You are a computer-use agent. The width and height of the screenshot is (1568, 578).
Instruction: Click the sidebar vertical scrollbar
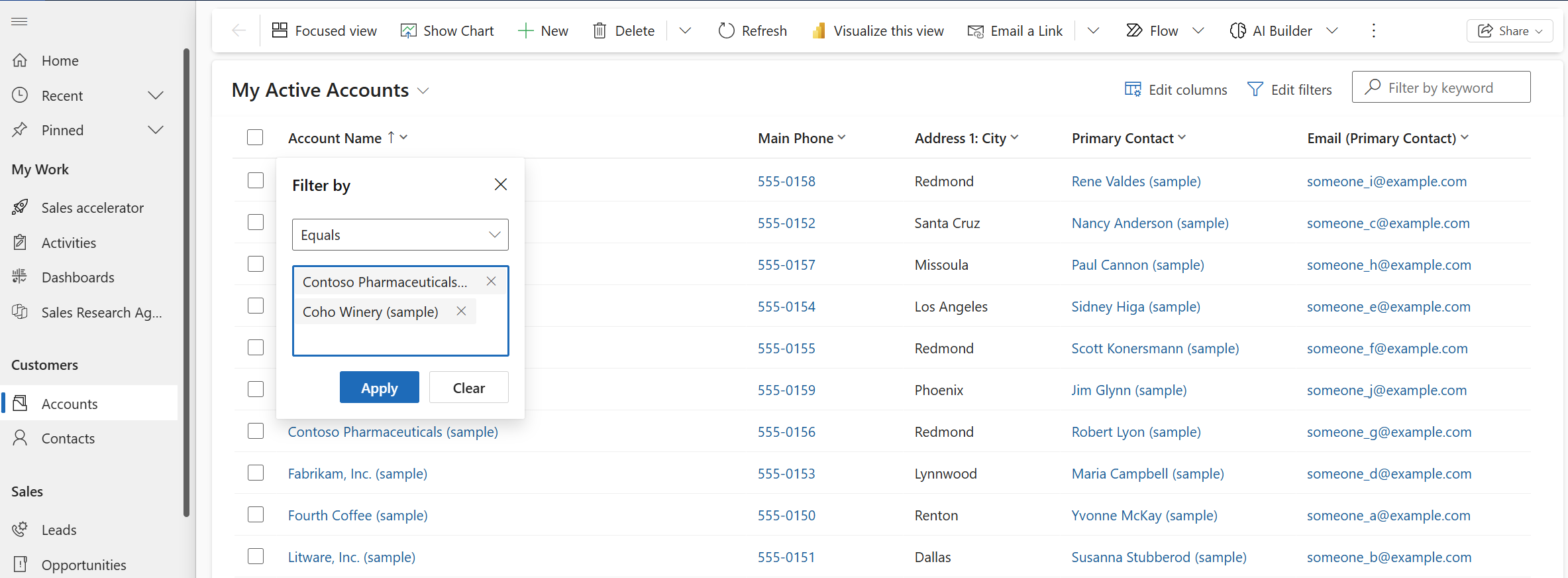coord(187,282)
